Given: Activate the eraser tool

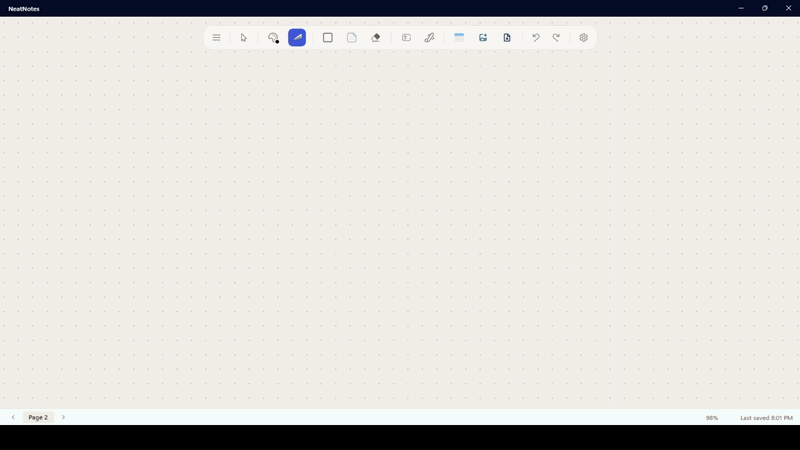Looking at the screenshot, I should pos(376,38).
